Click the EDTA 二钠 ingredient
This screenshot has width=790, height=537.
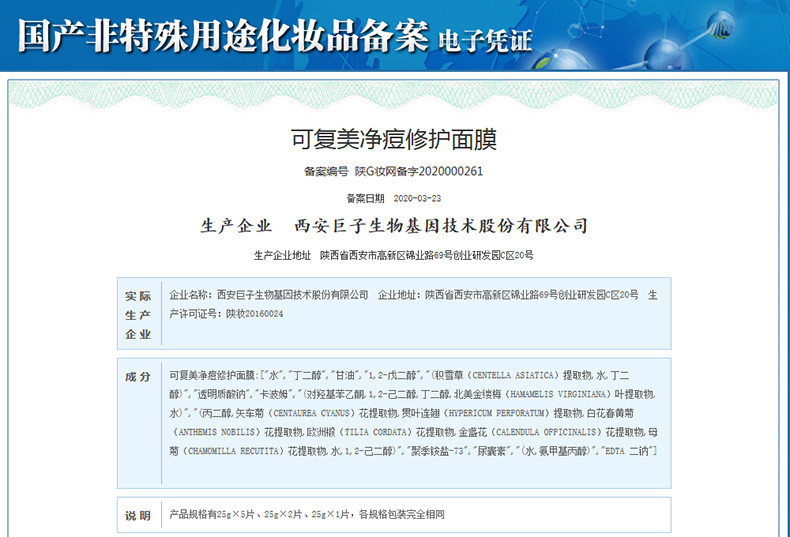pyautogui.click(x=627, y=451)
